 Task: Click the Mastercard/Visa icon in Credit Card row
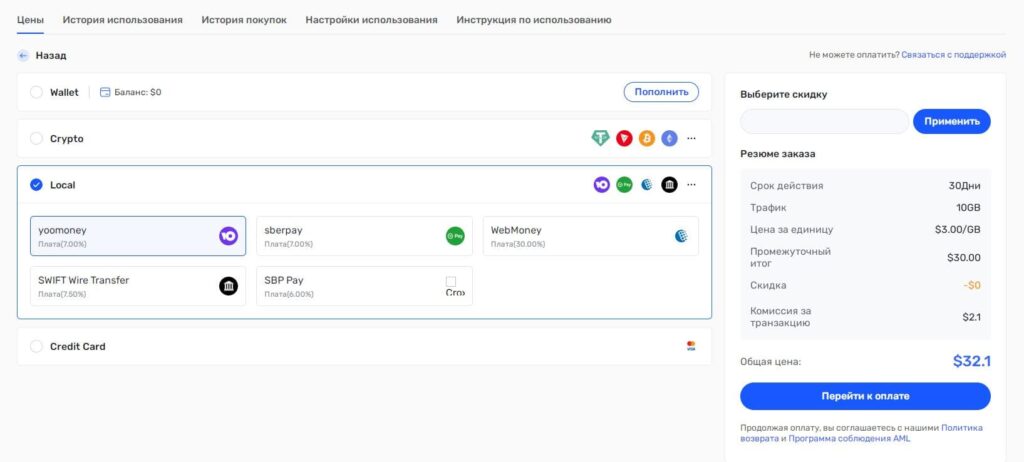click(x=691, y=346)
